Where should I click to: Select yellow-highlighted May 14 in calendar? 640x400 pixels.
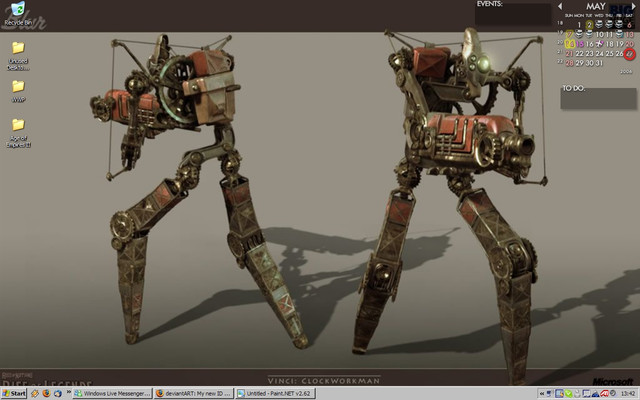[570, 44]
